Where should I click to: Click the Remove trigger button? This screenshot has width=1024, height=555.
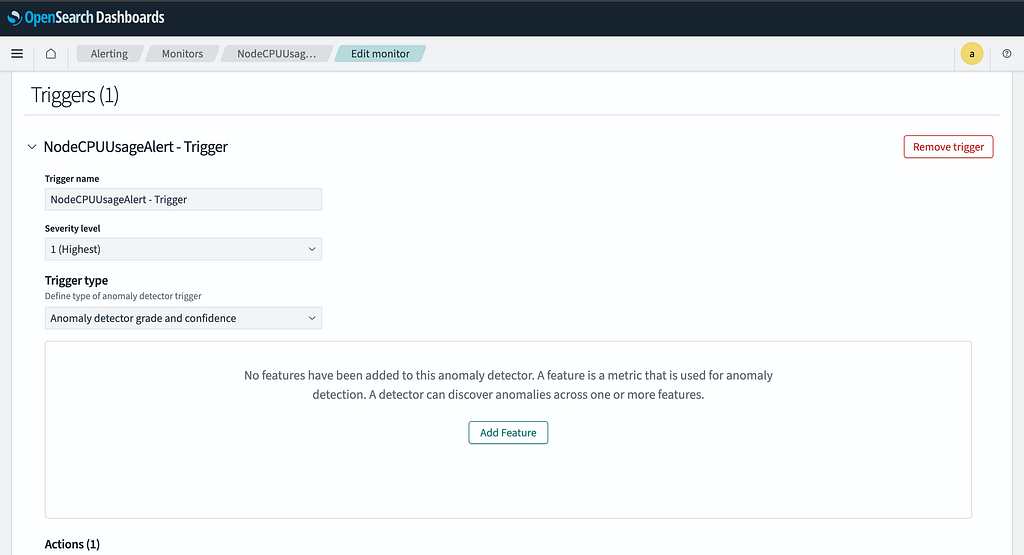(x=948, y=147)
